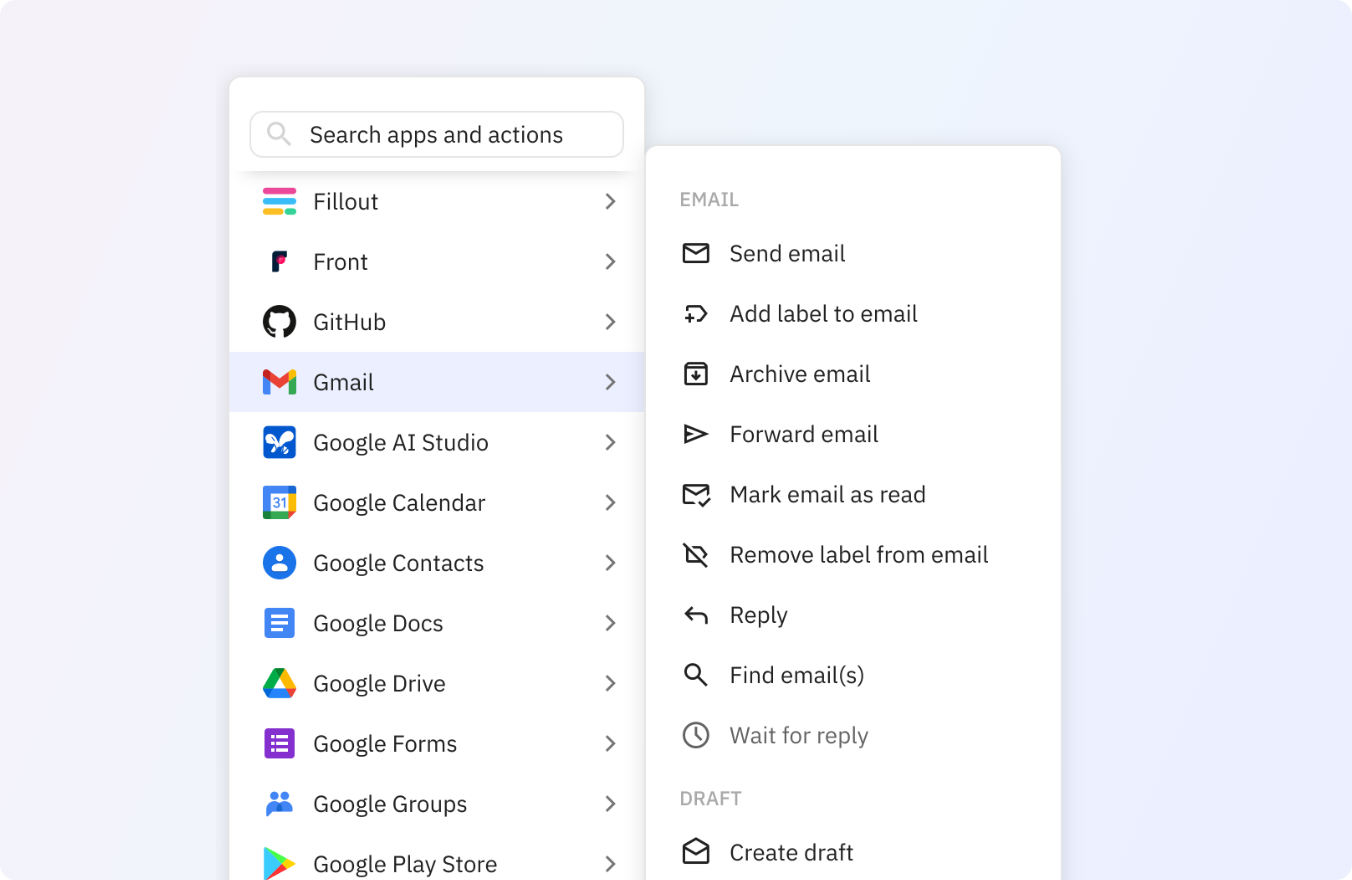Click the Google Forms icon
This screenshot has width=1352, height=880.
click(279, 743)
